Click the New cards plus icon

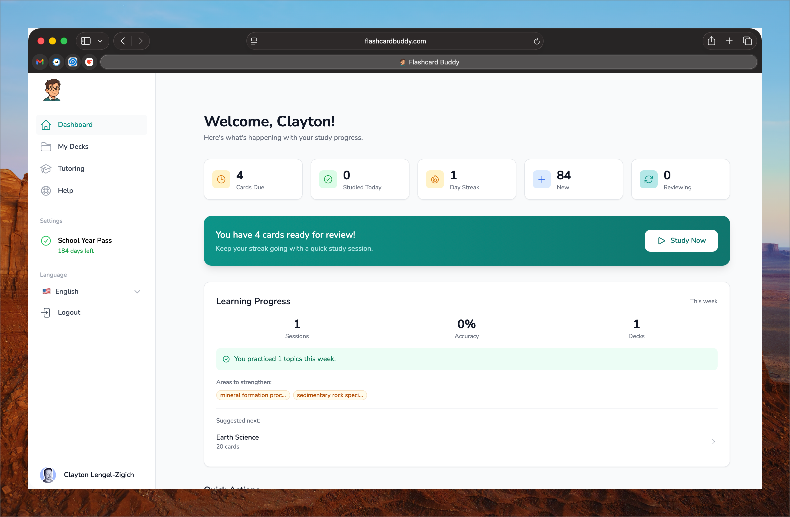pyautogui.click(x=541, y=179)
